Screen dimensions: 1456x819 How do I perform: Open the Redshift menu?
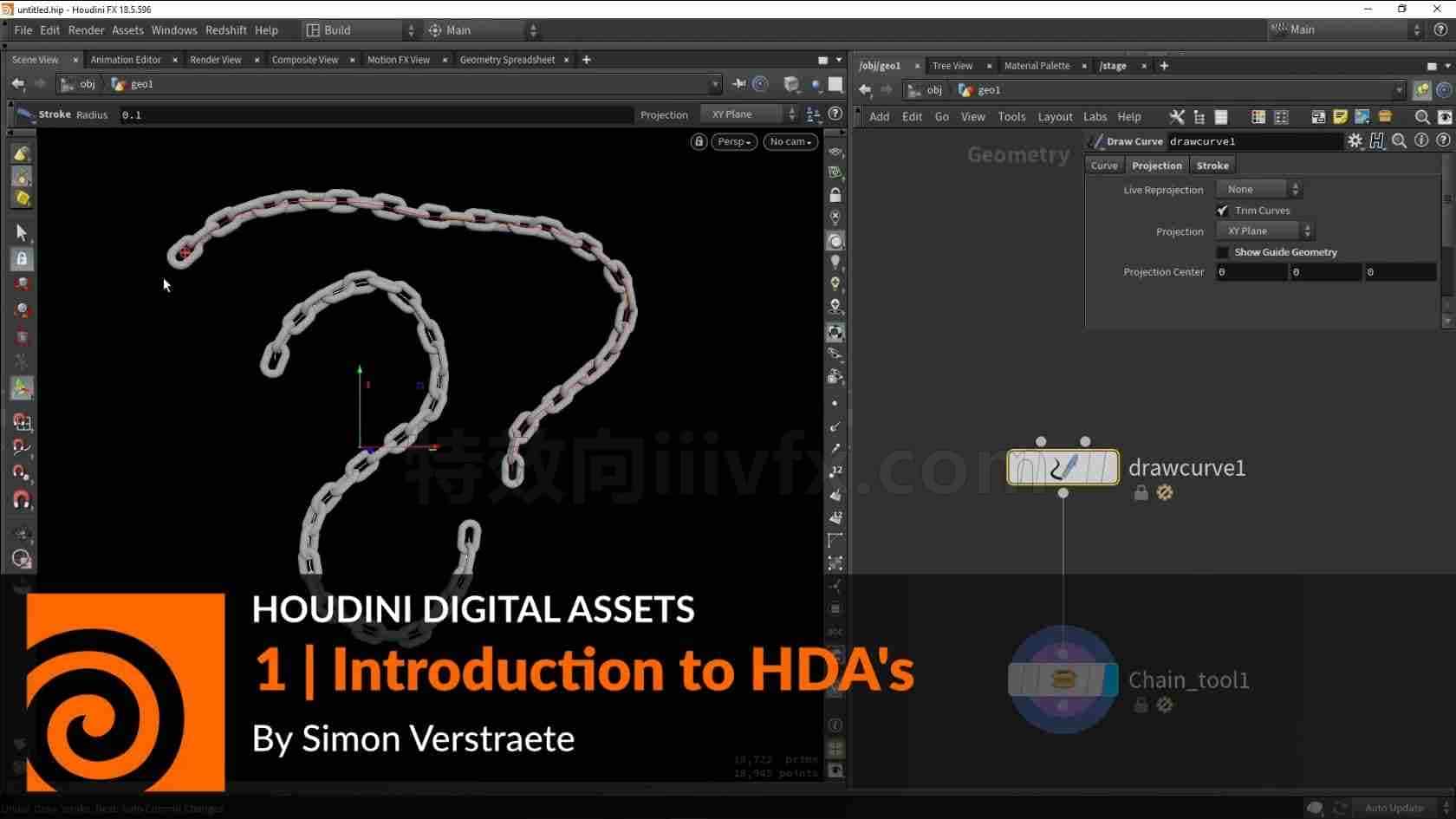(x=225, y=30)
